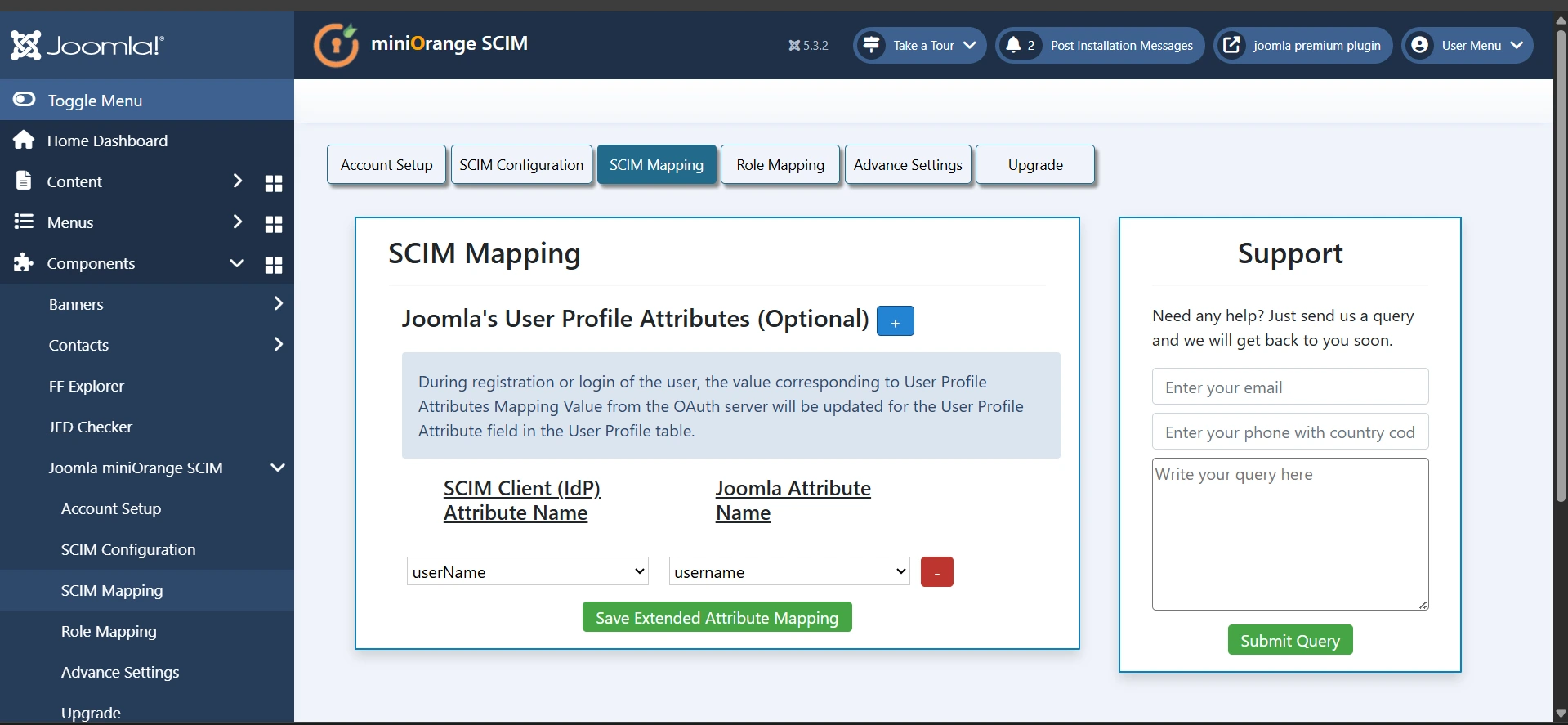Click the SCIM Client (IdP) Attribute Name heading

[522, 500]
